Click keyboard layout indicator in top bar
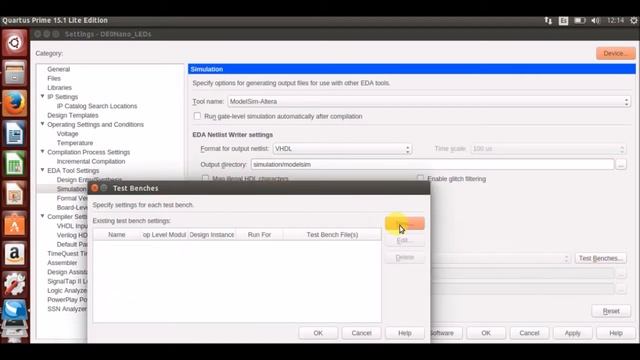 click(563, 20)
